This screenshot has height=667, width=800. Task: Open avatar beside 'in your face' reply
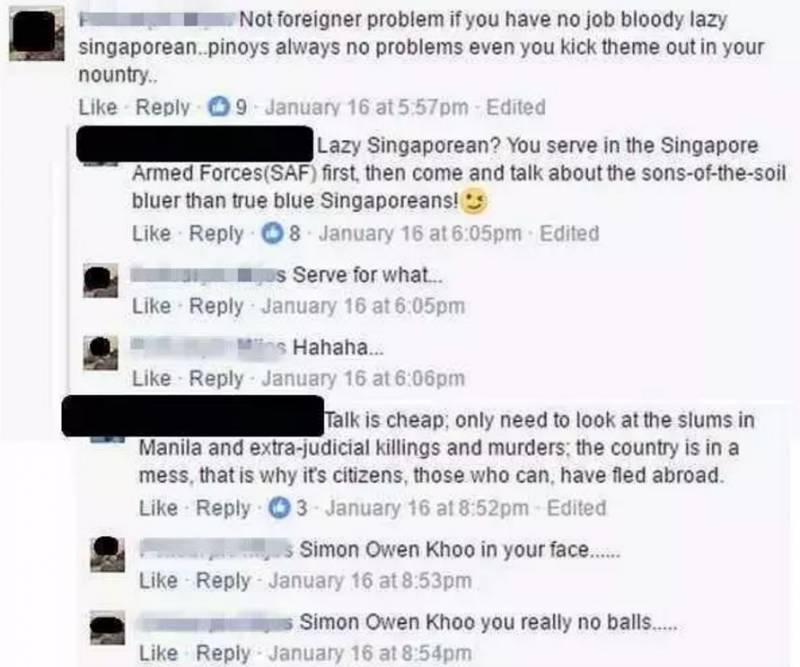coord(107,554)
